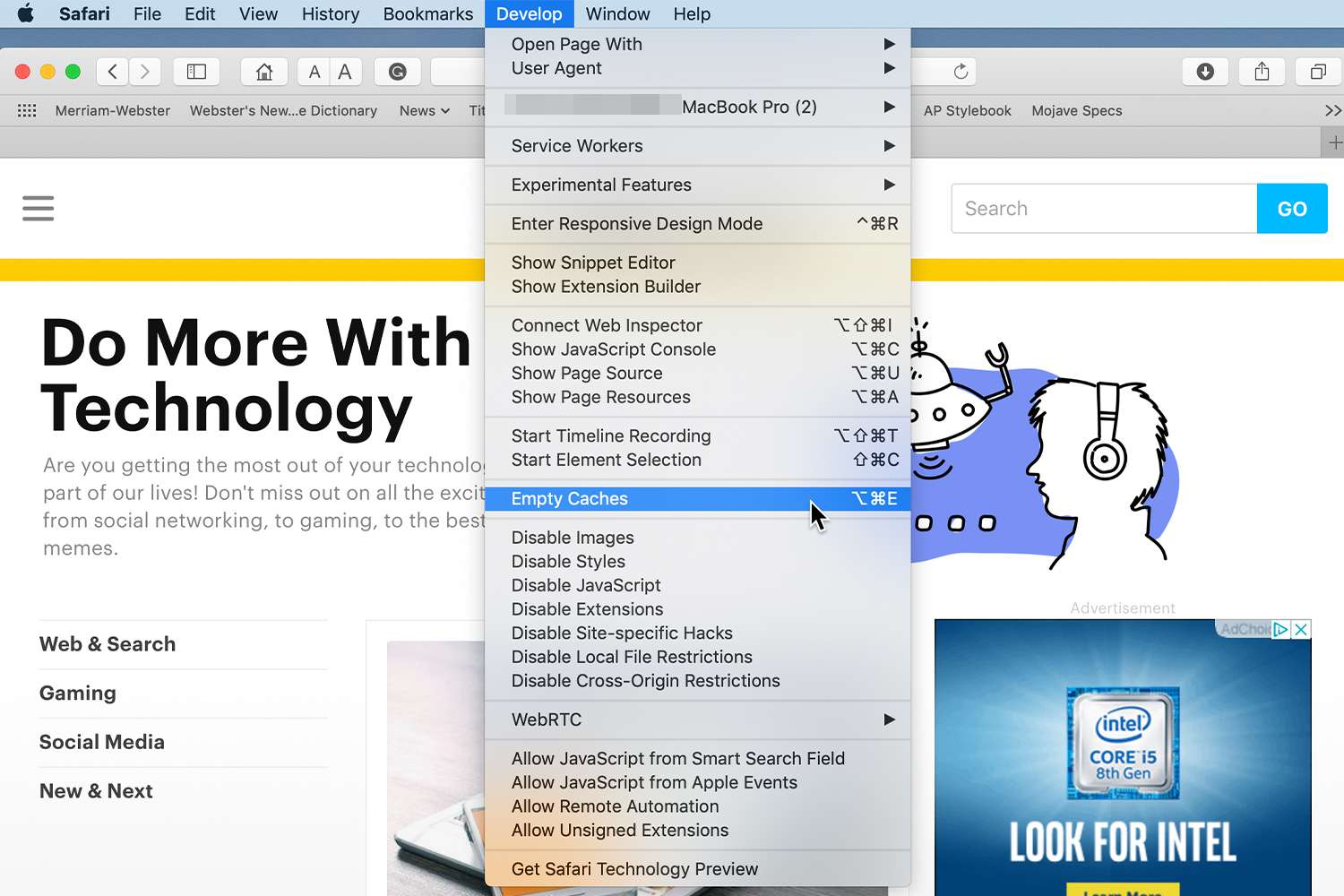The image size is (1344, 896).
Task: Open the History menu
Action: pyautogui.click(x=330, y=14)
